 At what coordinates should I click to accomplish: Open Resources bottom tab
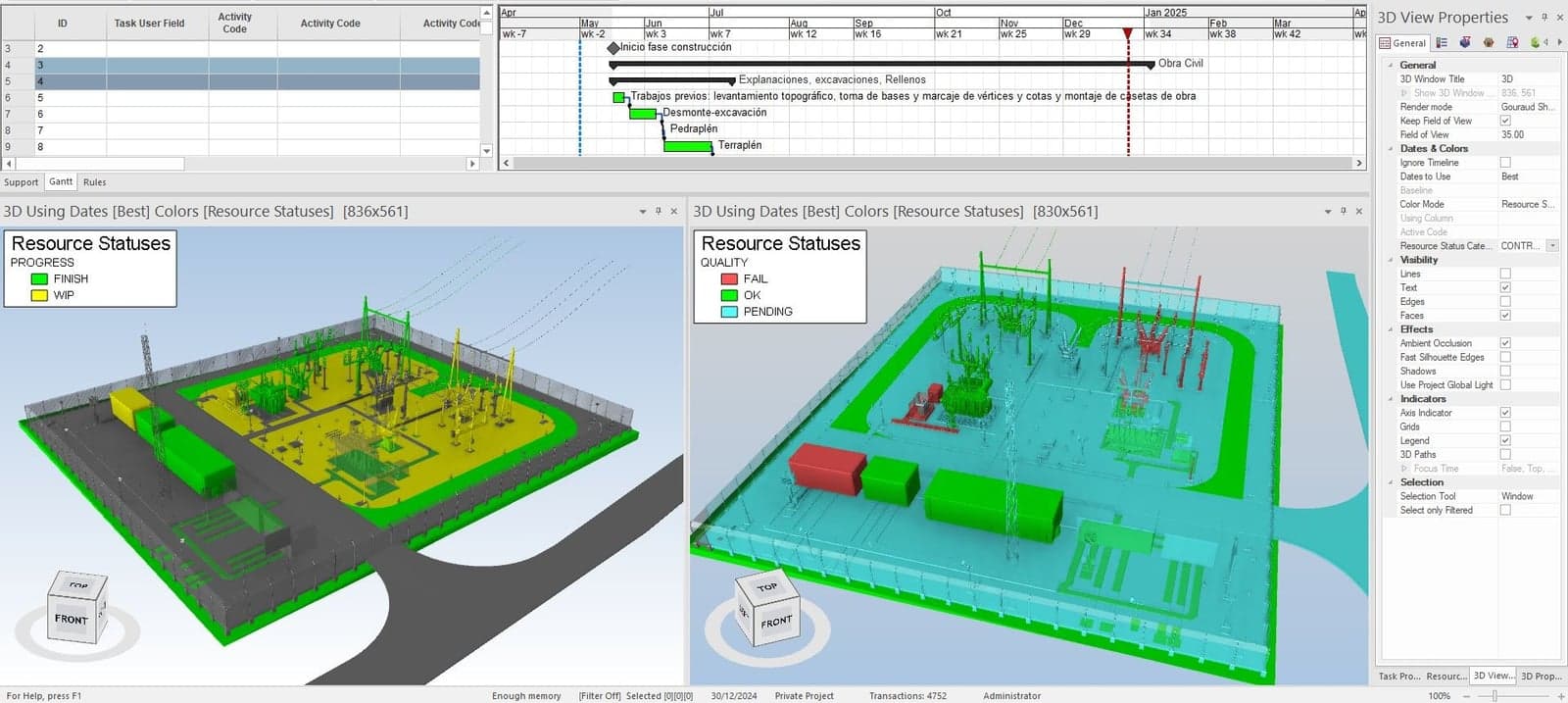pyautogui.click(x=1446, y=677)
